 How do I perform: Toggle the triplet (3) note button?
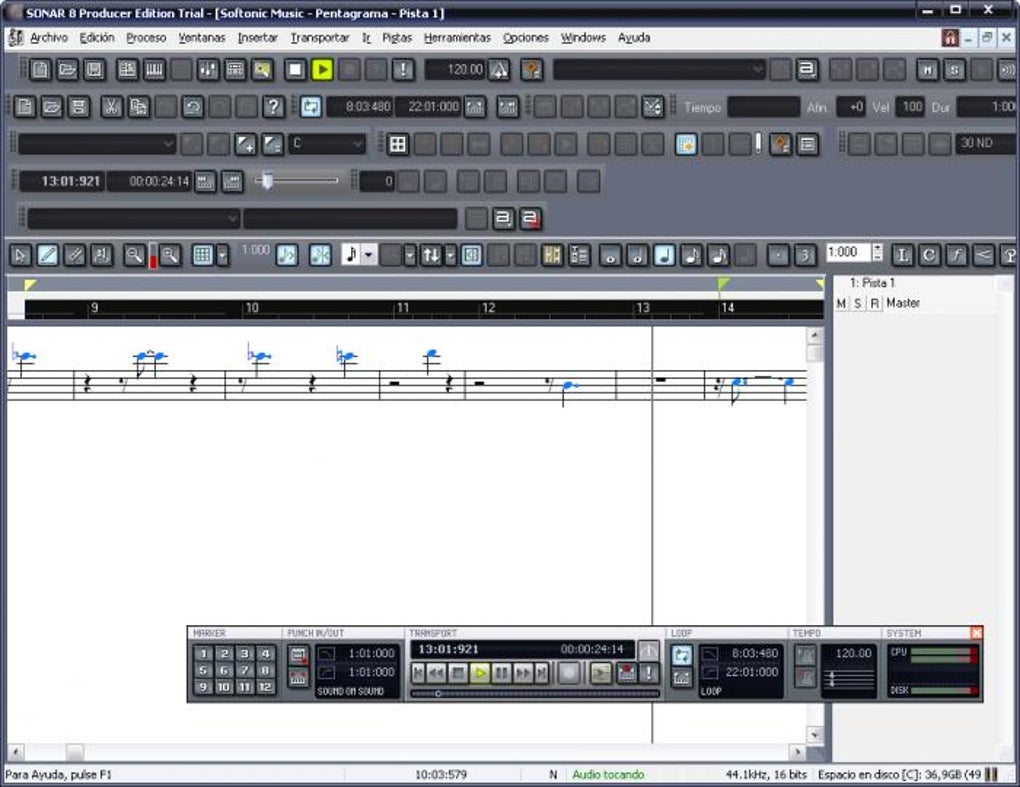point(805,255)
